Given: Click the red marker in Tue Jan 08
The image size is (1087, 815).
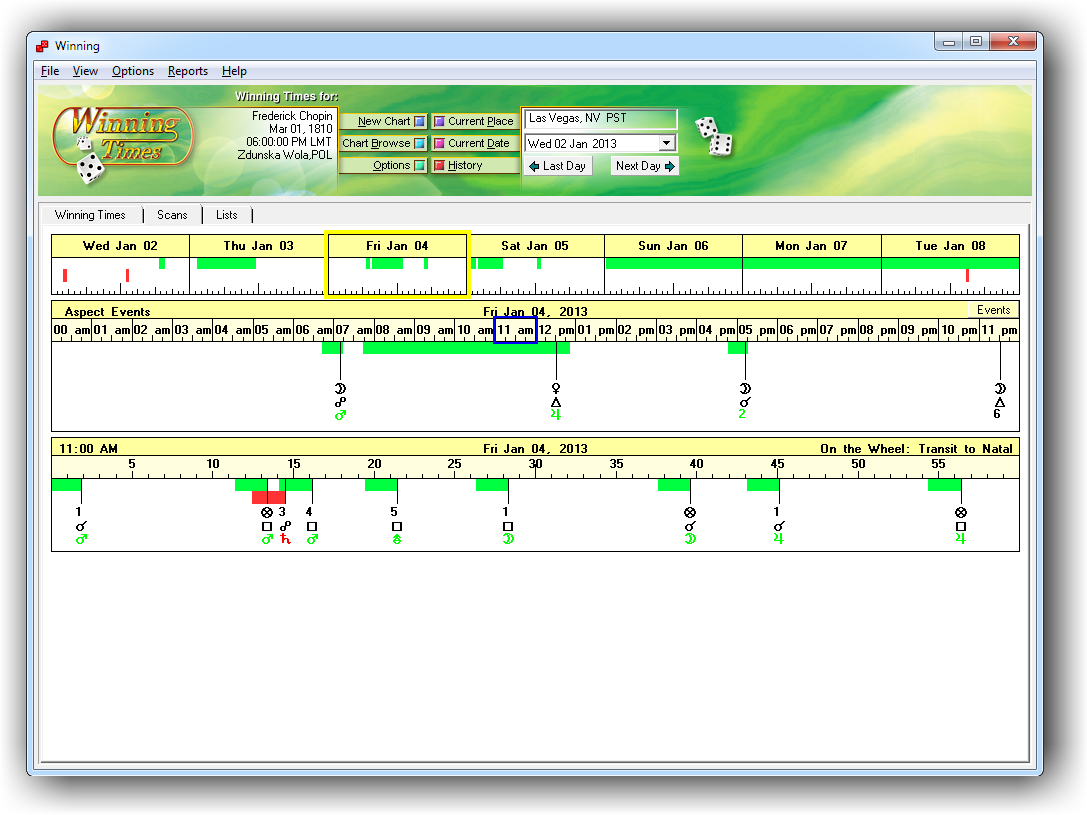Looking at the screenshot, I should tap(967, 276).
